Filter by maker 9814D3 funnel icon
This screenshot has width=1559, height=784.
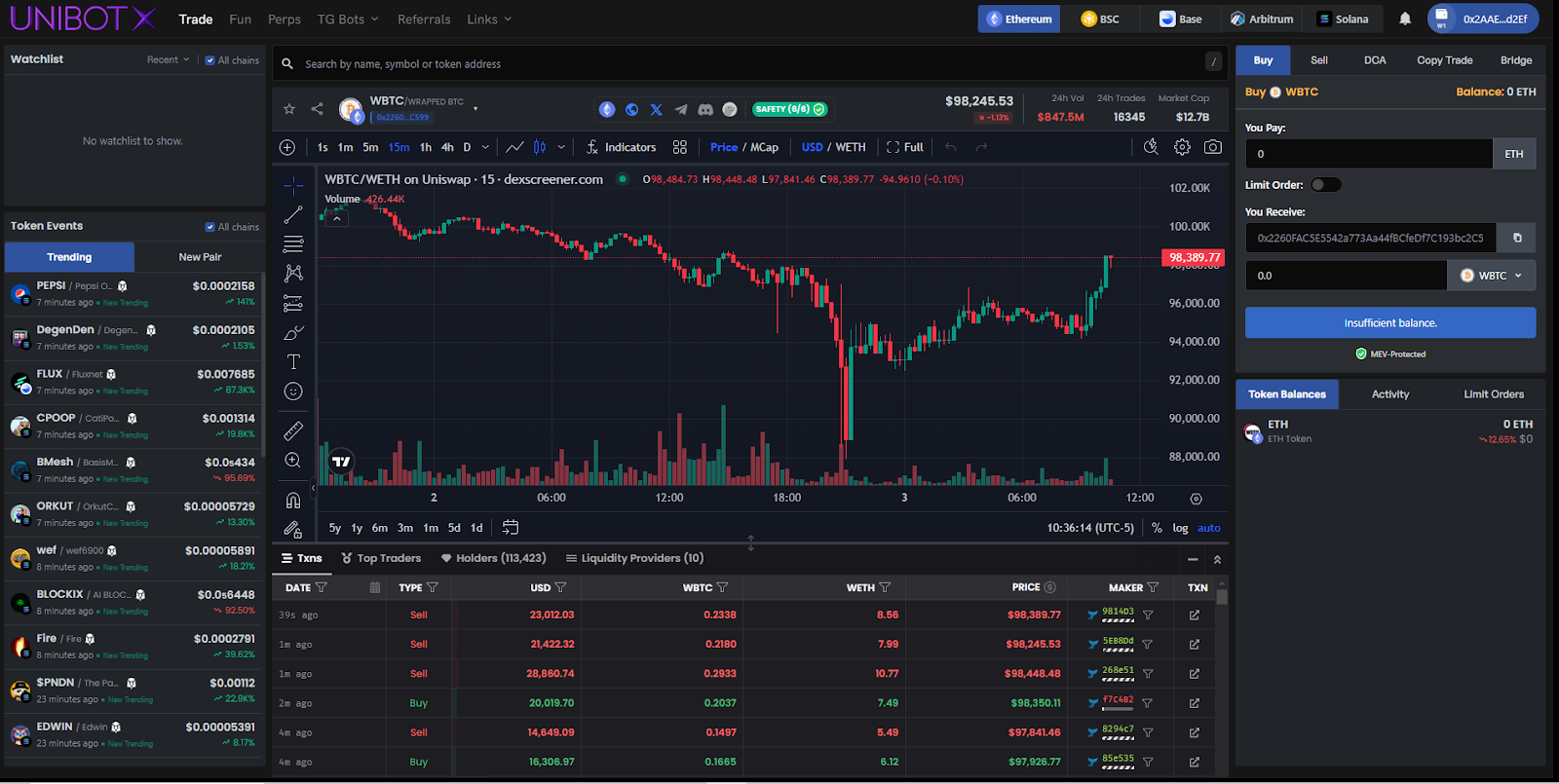tap(1148, 616)
